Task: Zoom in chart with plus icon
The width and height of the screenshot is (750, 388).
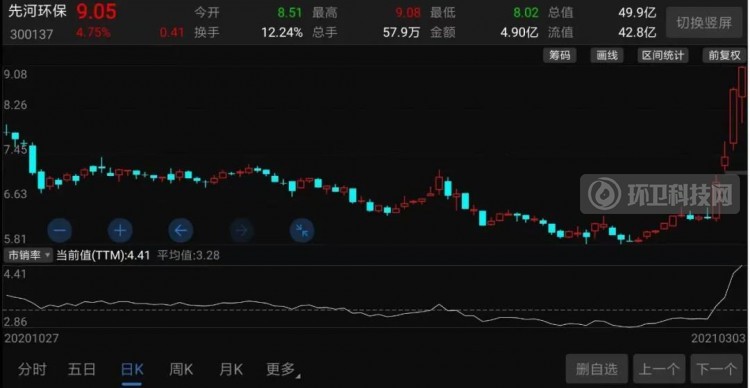Action: (120, 231)
